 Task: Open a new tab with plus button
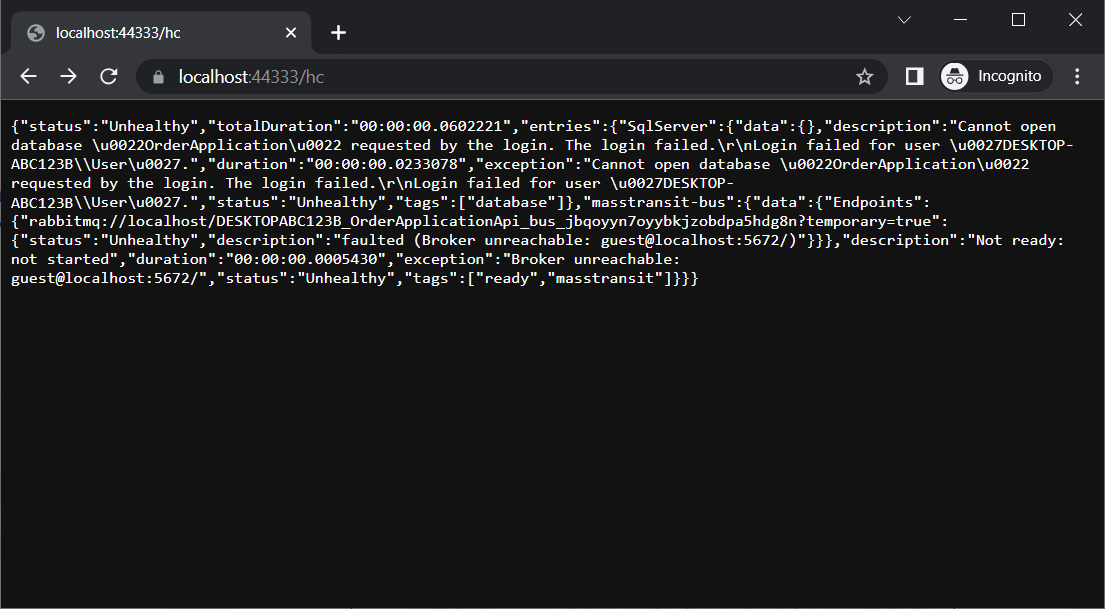tap(338, 32)
